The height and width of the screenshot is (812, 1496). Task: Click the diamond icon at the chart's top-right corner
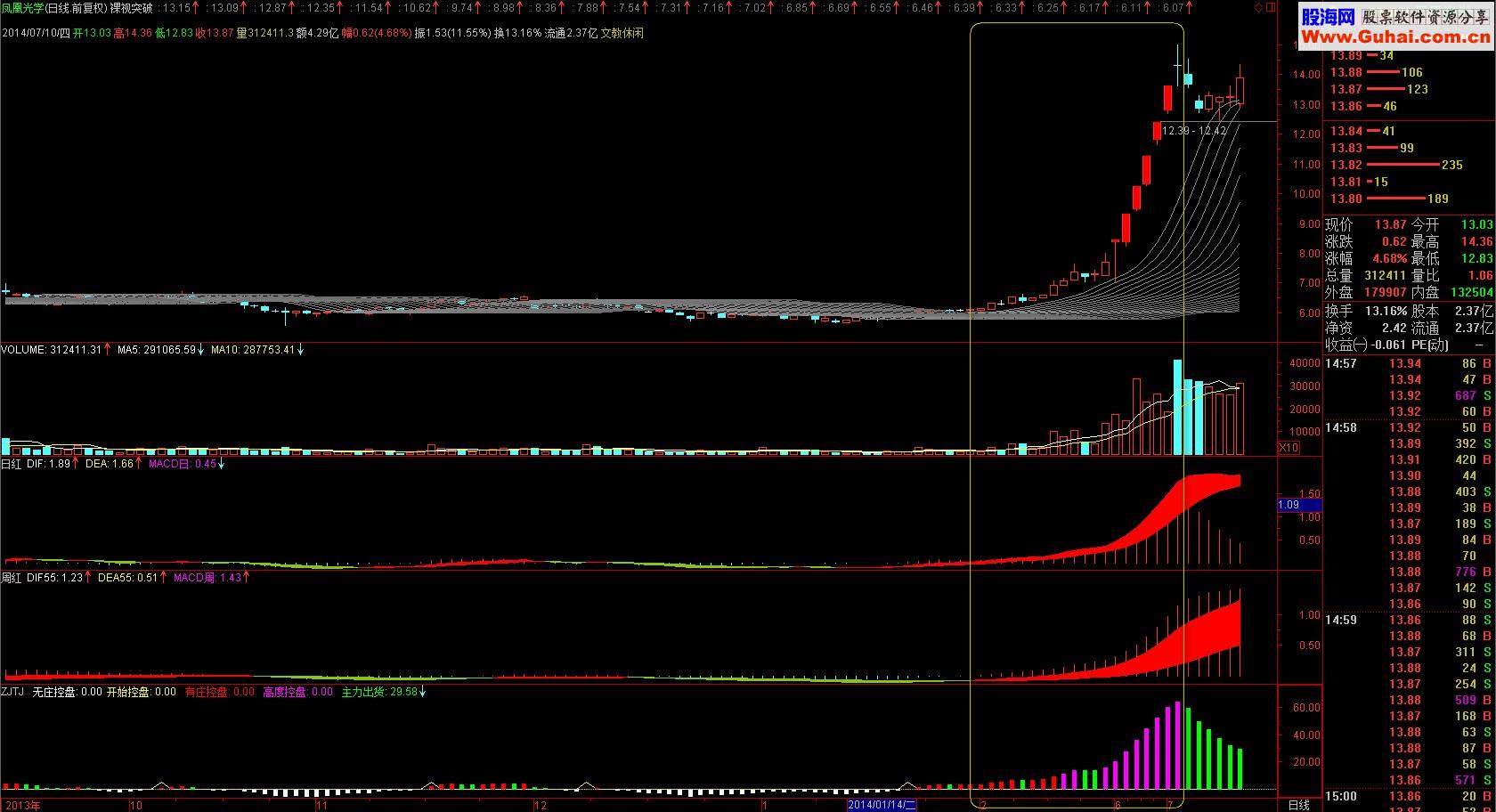tap(1258, 7)
